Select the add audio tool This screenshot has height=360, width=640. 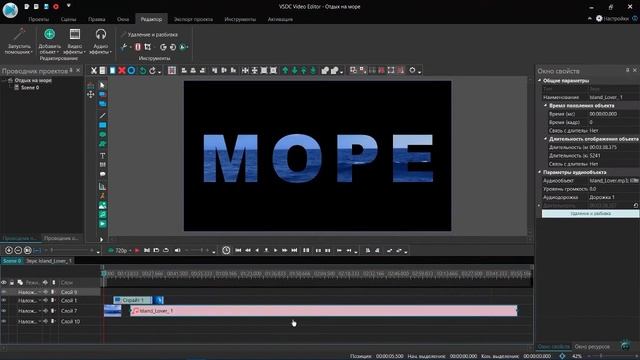102,215
